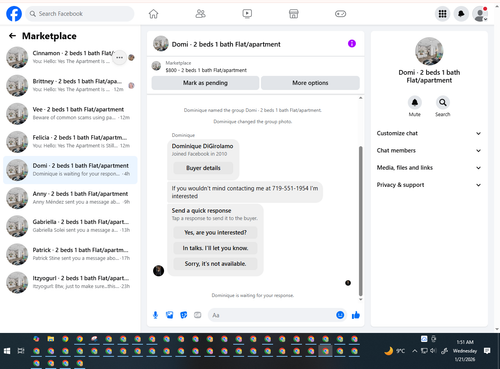Open account dropdown arrow on profile avatar

click(x=485, y=19)
